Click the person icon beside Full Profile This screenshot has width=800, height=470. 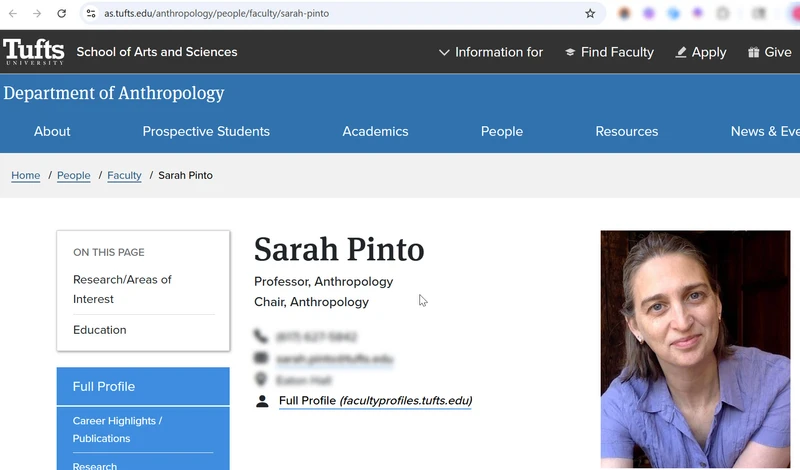pyautogui.click(x=262, y=401)
